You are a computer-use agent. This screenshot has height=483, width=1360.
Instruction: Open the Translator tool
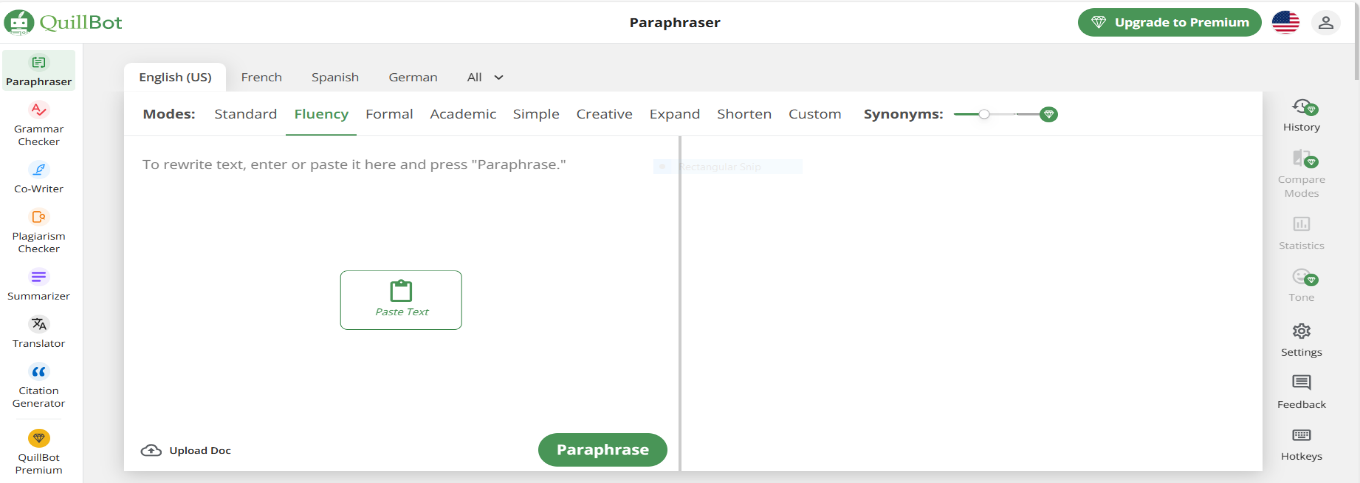[x=39, y=331]
